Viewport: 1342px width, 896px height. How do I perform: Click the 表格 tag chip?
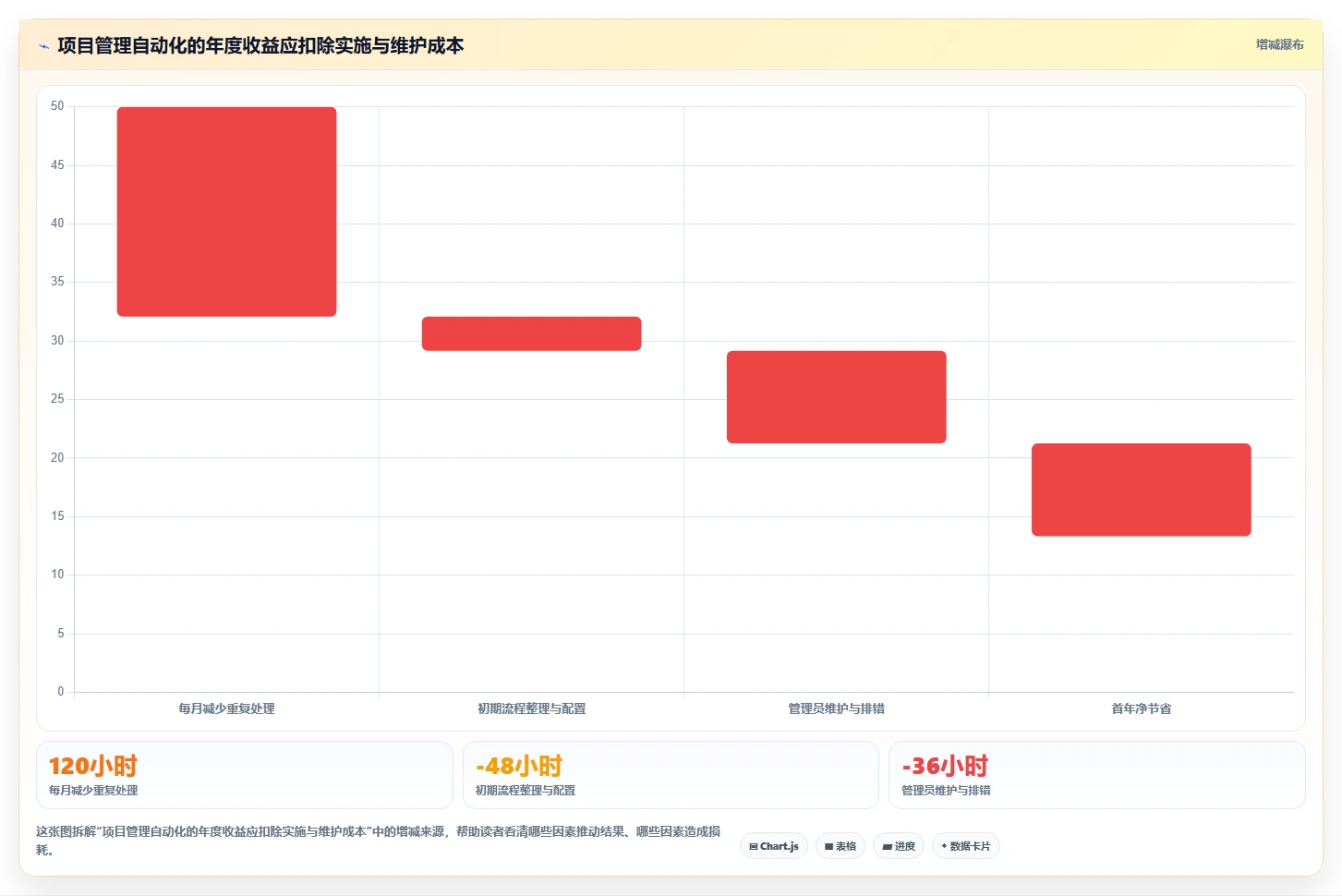pos(840,846)
